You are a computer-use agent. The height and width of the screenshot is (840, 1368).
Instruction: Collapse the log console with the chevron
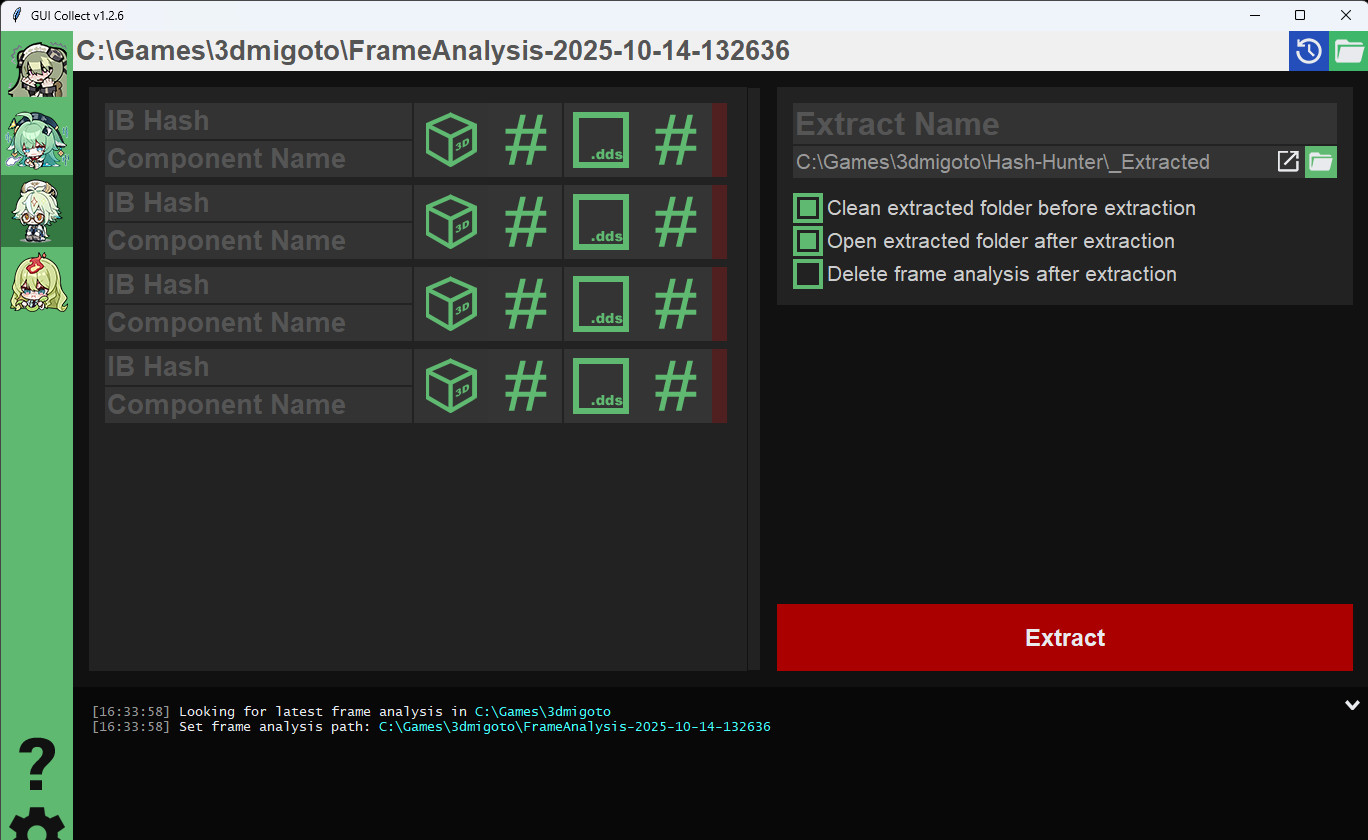point(1353,705)
